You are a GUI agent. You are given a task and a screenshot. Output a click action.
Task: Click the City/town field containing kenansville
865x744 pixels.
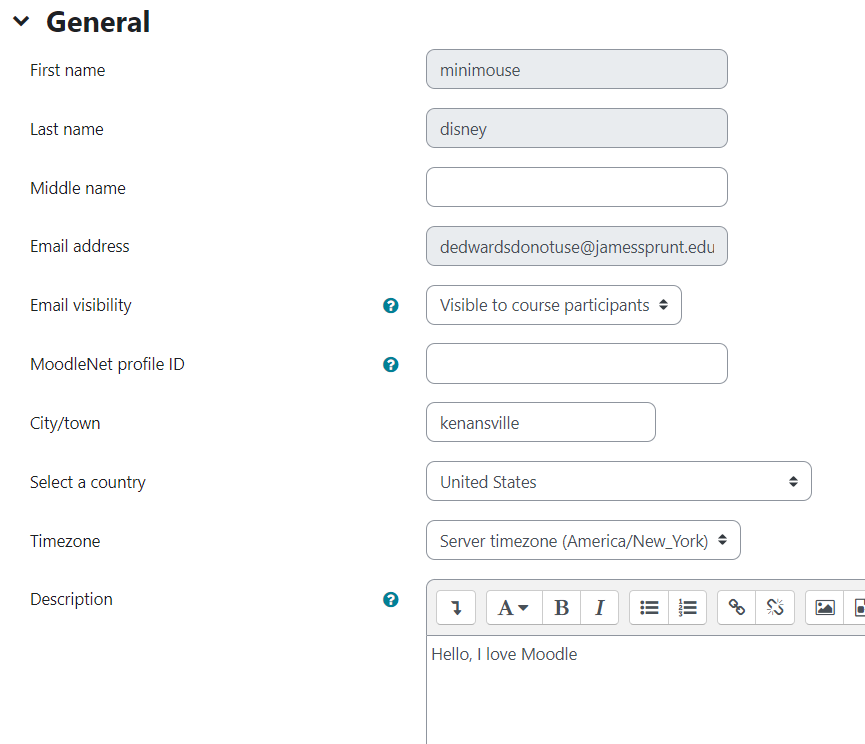tap(541, 422)
